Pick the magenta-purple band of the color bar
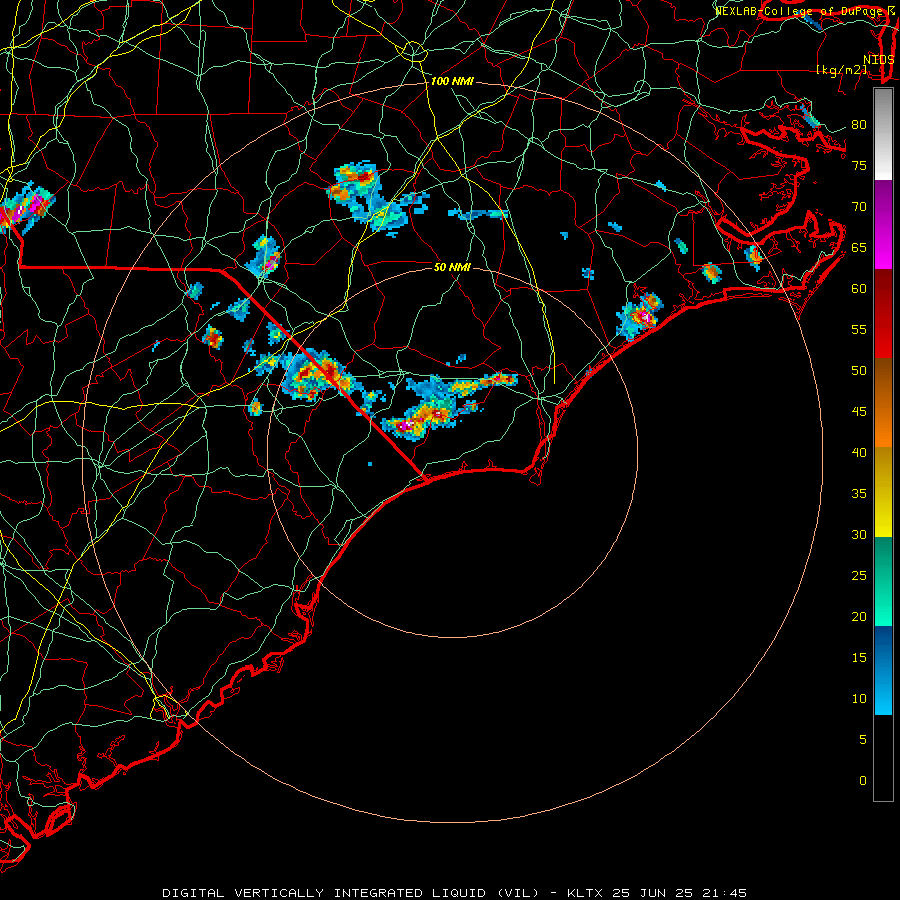This screenshot has width=900, height=900. pos(883,224)
